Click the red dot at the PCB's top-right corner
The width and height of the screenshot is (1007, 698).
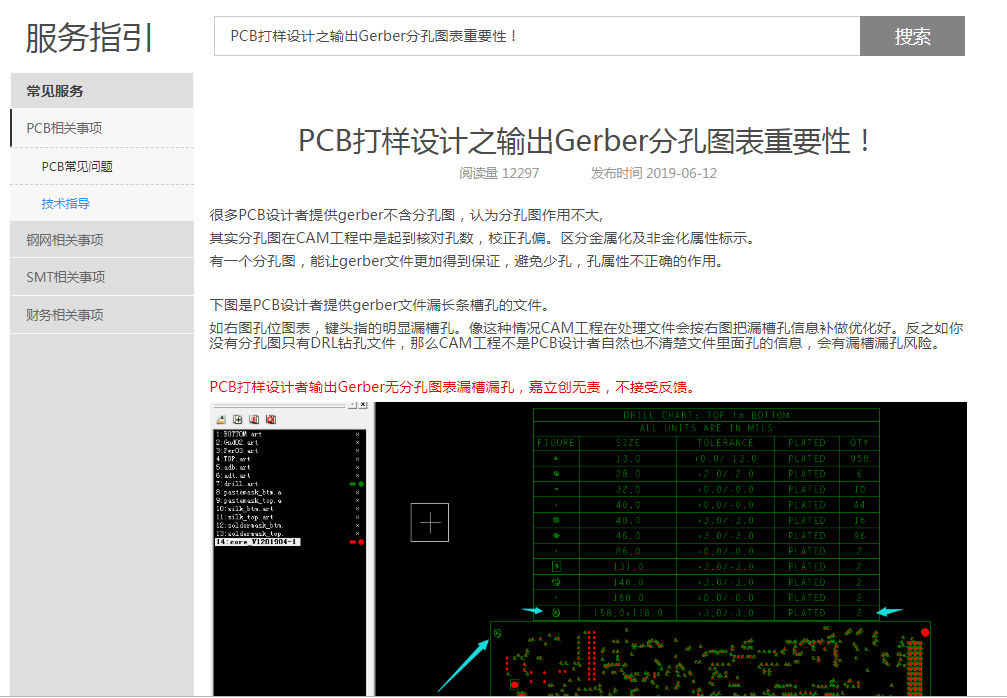(x=925, y=632)
